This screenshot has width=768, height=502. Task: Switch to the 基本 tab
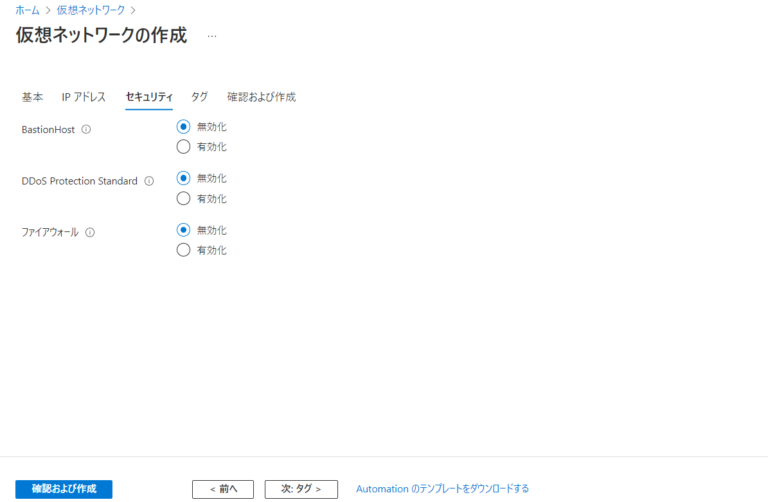(32, 97)
